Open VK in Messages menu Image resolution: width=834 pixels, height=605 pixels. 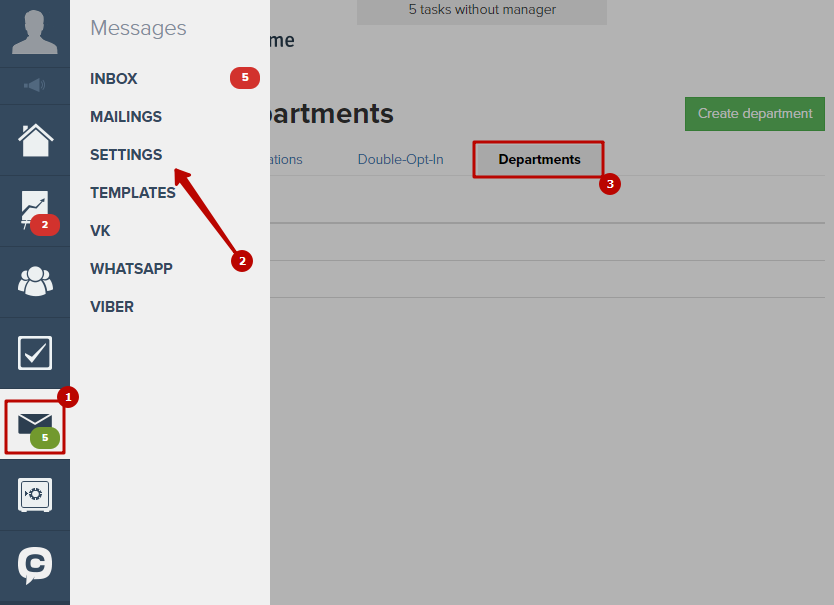(101, 231)
